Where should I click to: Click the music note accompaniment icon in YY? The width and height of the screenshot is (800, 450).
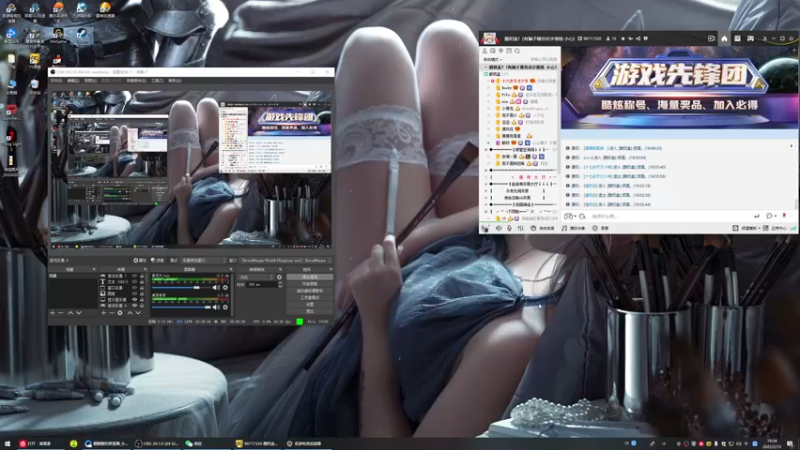(x=564, y=228)
